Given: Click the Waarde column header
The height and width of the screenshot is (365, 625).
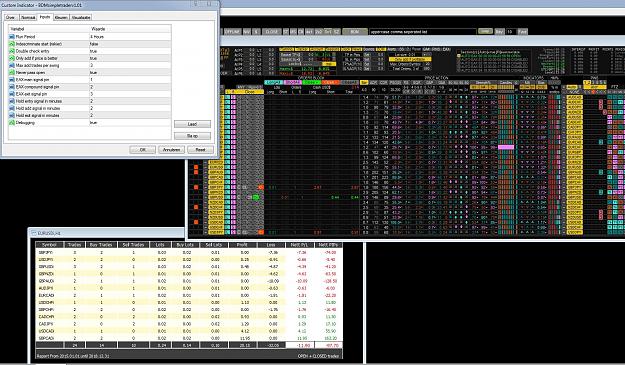Looking at the screenshot, I should coord(130,29).
